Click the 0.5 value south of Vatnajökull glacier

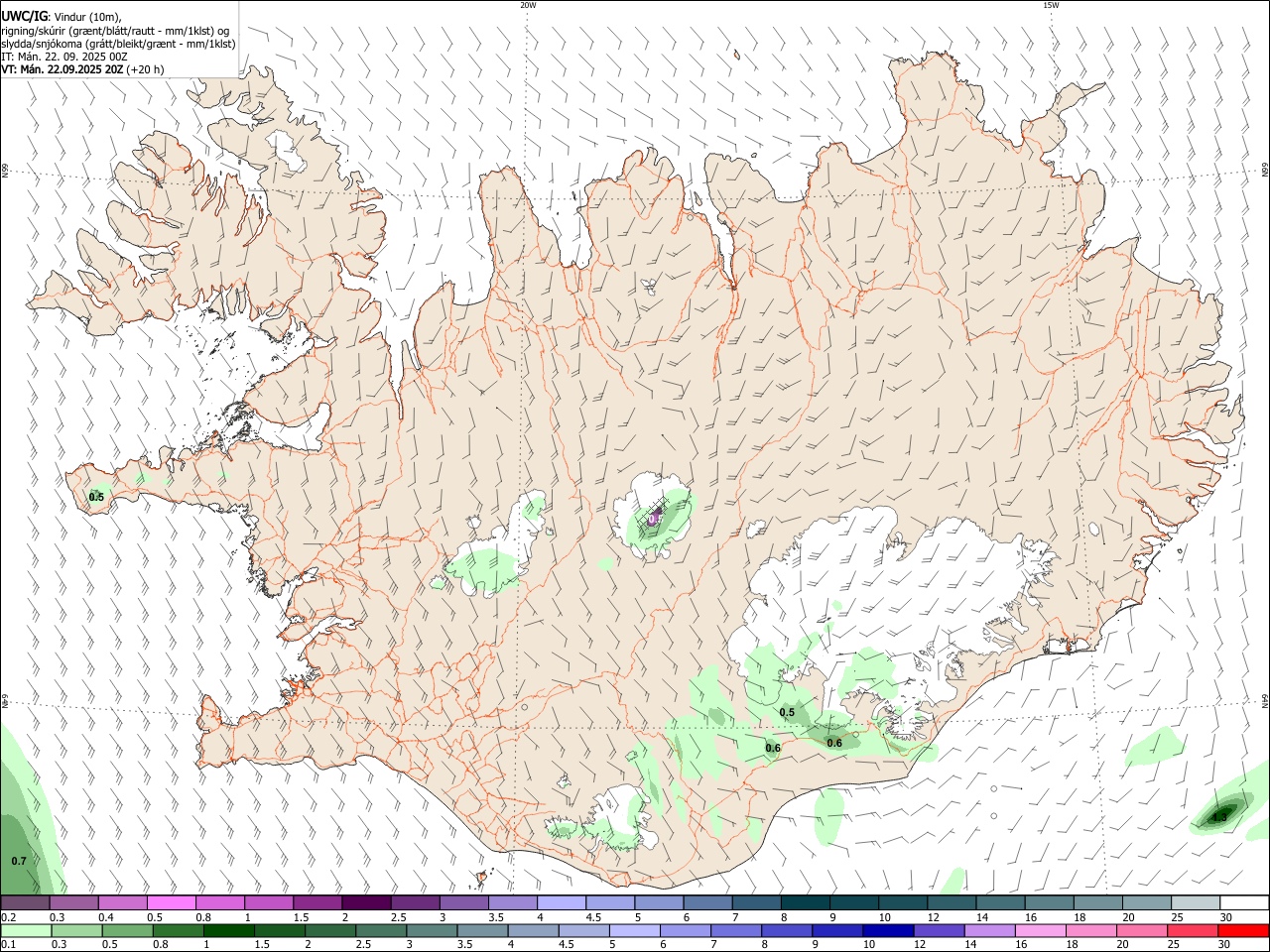point(787,713)
